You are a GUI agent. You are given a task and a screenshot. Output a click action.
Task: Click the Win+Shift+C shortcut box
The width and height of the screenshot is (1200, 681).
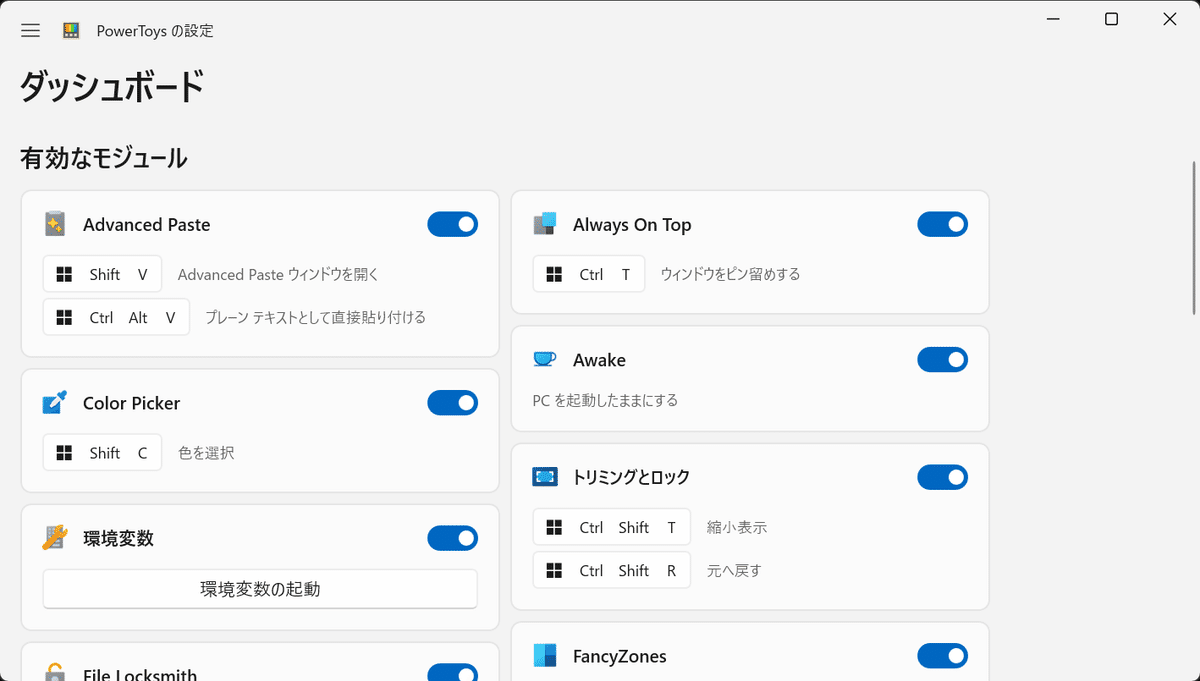coord(102,453)
